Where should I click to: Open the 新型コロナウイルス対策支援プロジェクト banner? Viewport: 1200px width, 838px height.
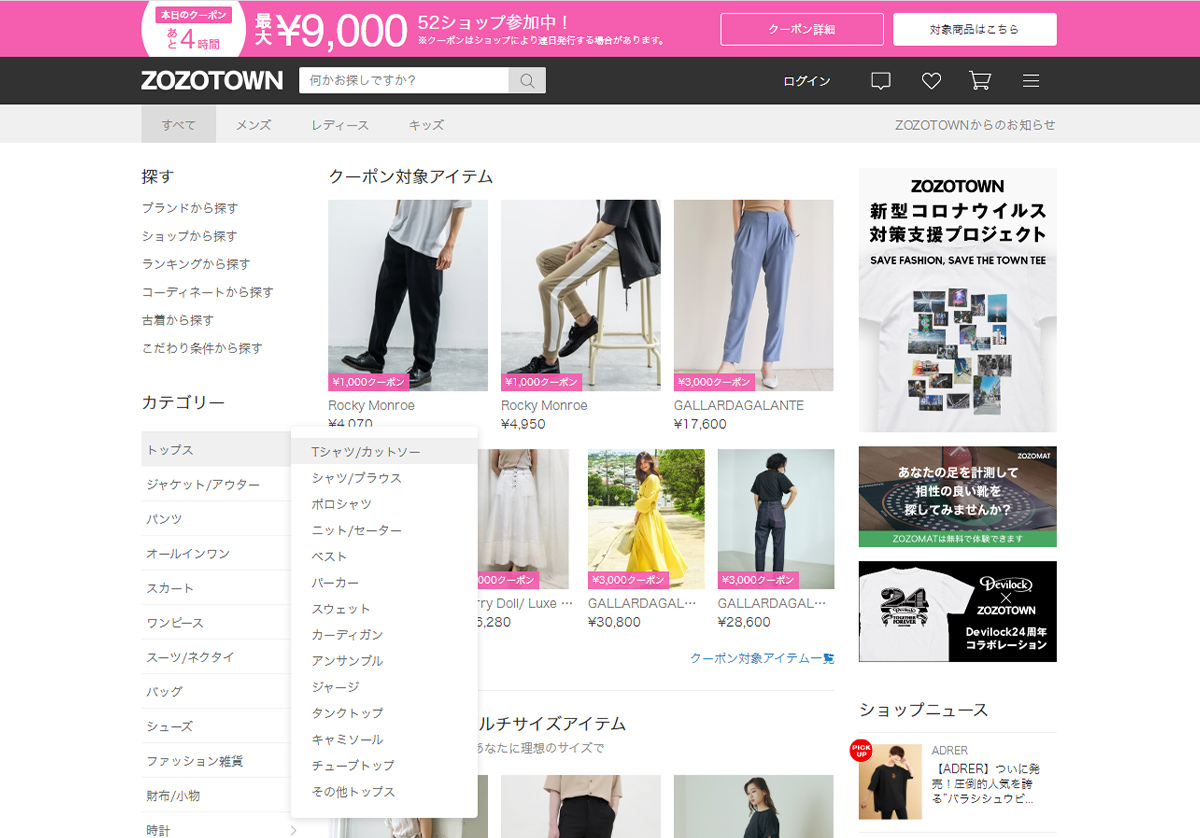pos(958,300)
